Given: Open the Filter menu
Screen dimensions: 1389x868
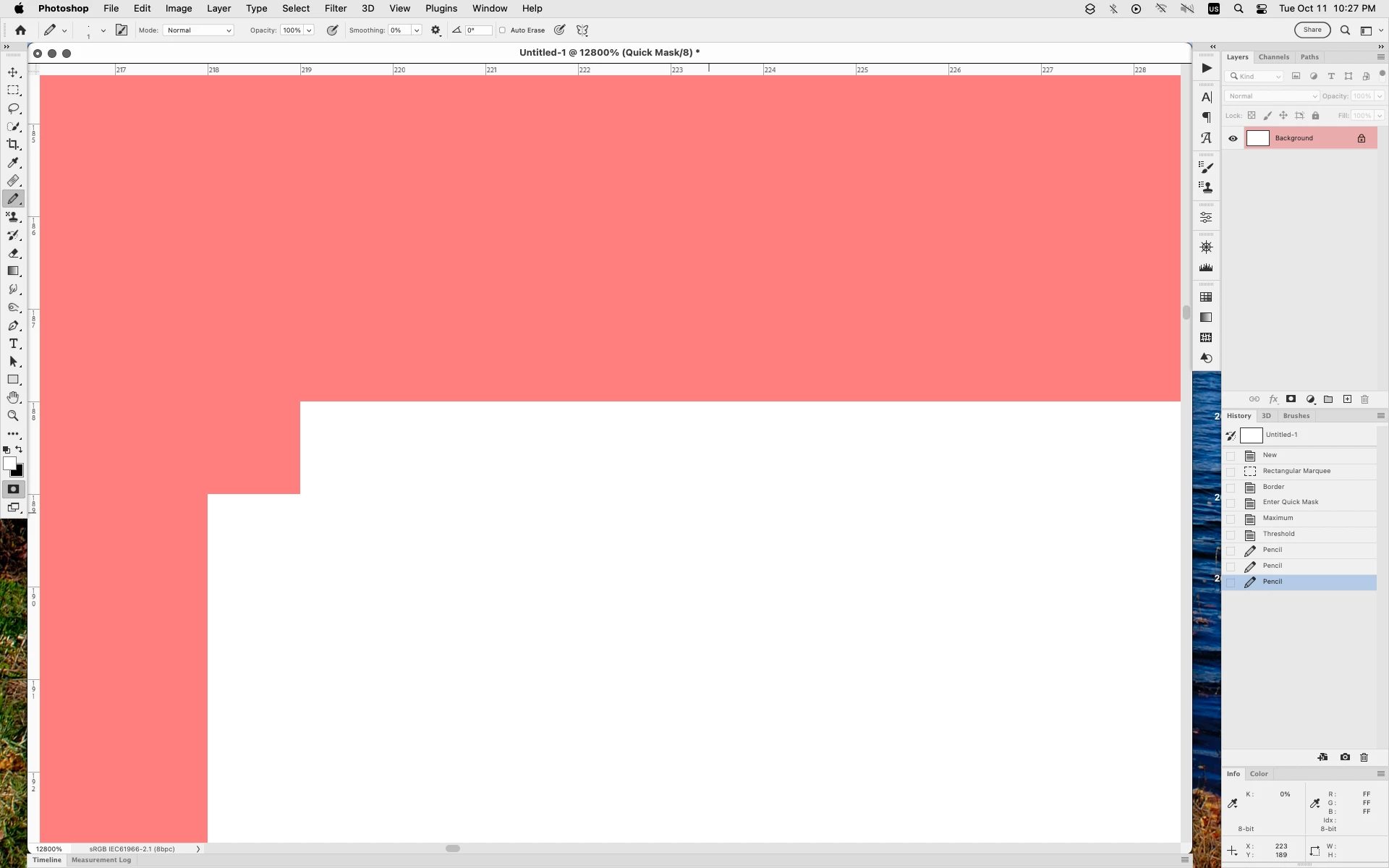Looking at the screenshot, I should tap(335, 9).
